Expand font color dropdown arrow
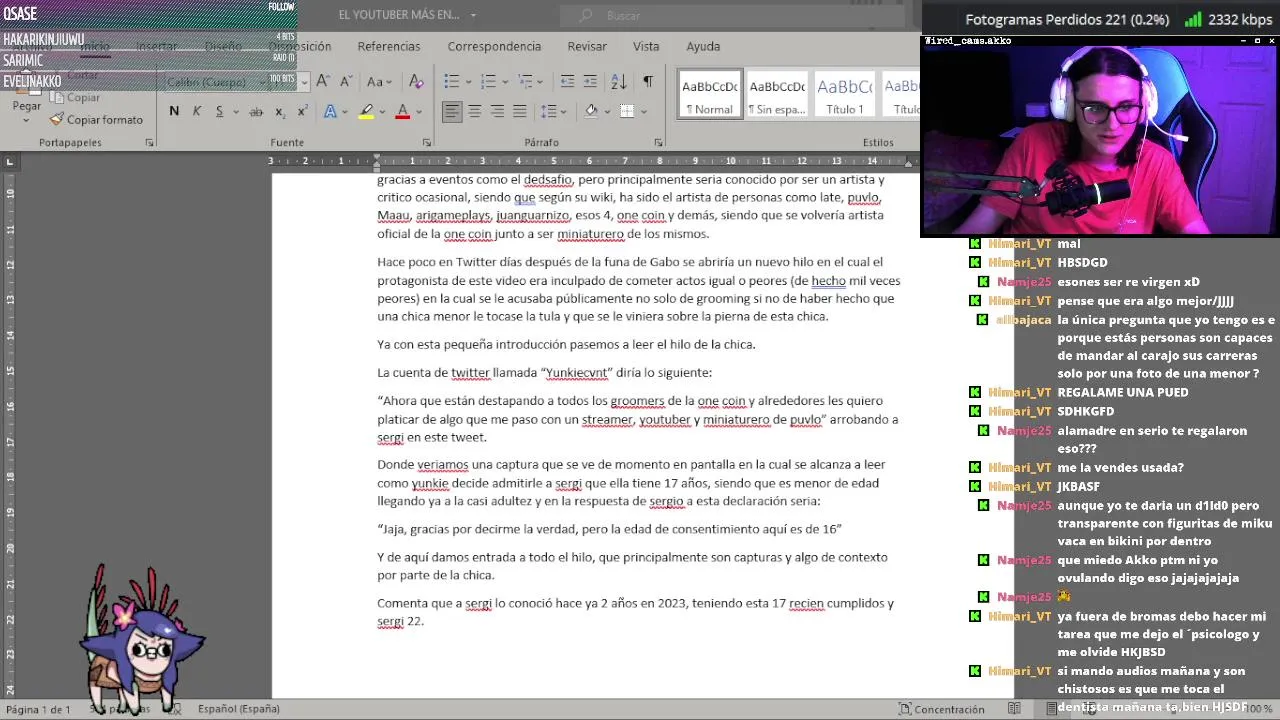 coord(419,112)
